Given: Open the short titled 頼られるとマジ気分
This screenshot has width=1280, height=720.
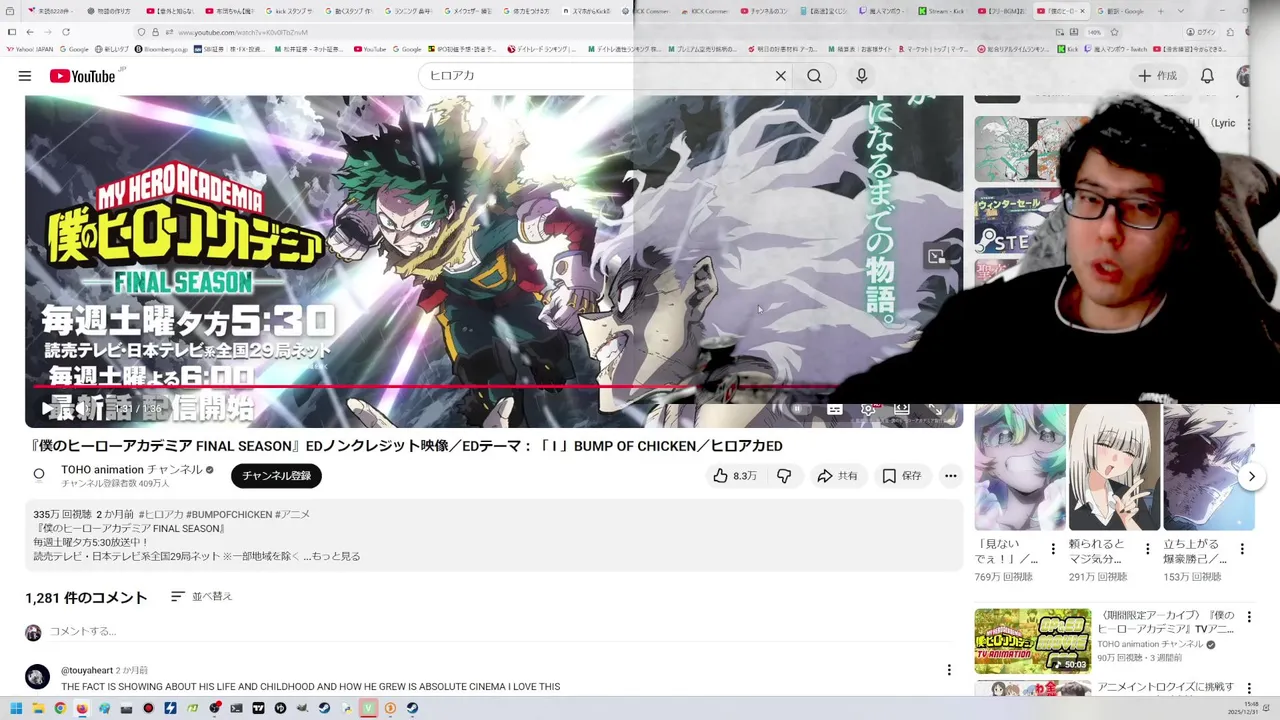Looking at the screenshot, I should [1098, 551].
